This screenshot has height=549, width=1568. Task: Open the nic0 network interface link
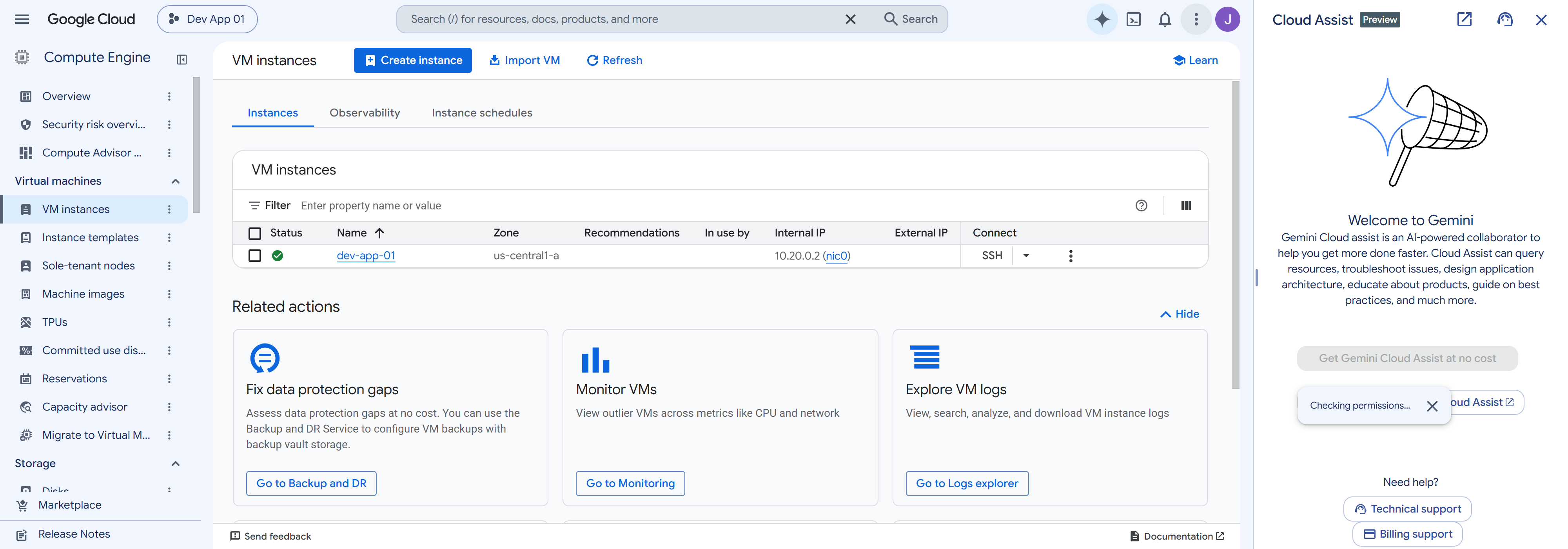(837, 256)
